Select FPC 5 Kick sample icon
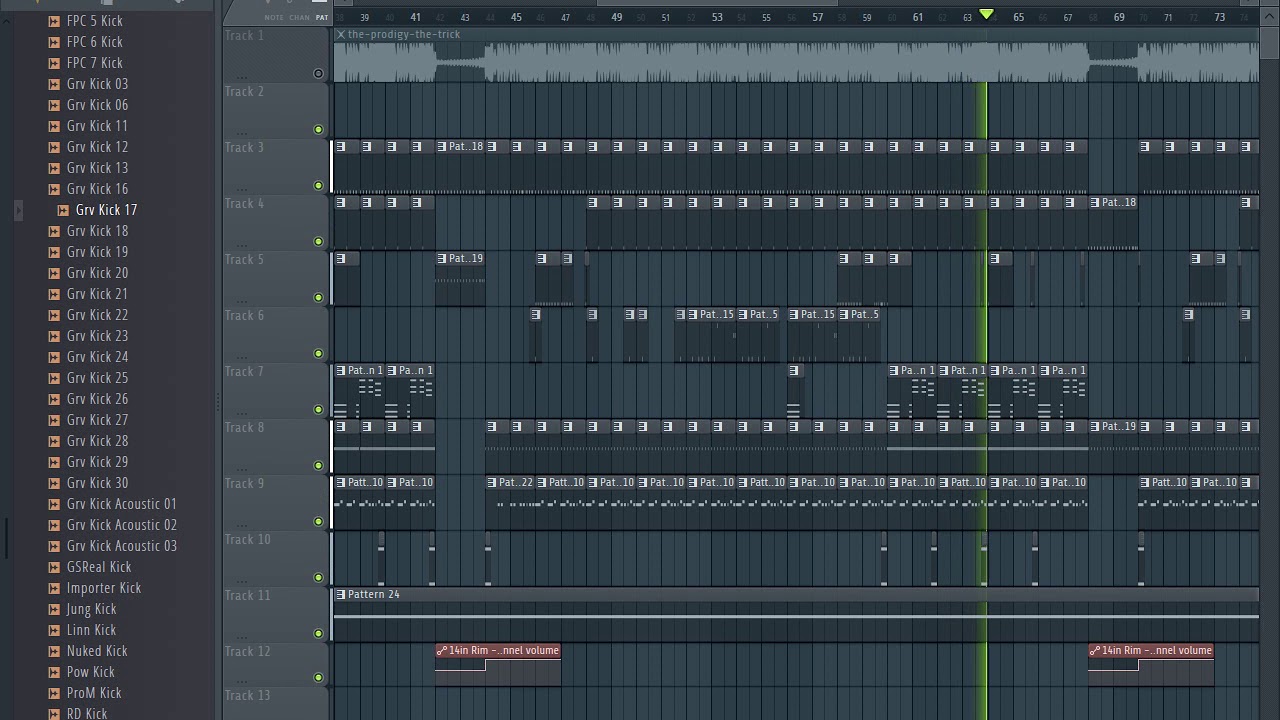The image size is (1280, 720). pyautogui.click(x=54, y=21)
